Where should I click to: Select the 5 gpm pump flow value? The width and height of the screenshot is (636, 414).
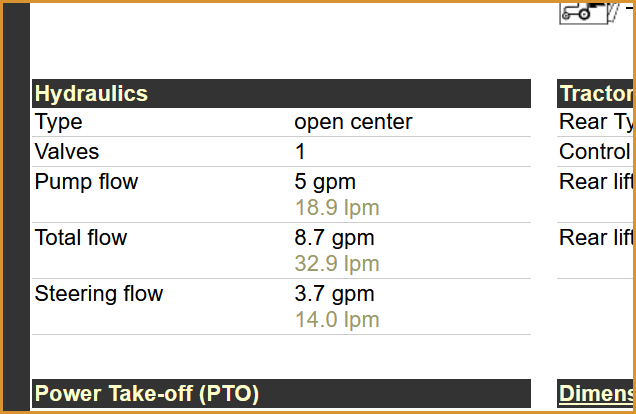(x=325, y=182)
